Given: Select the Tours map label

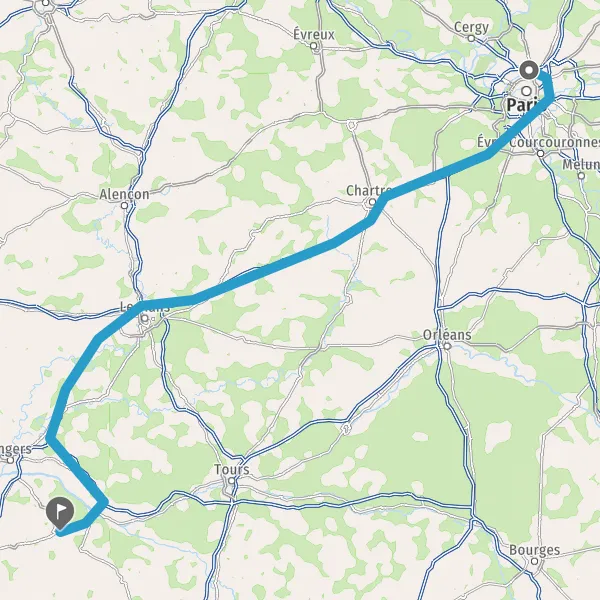Looking at the screenshot, I should coord(232,469).
